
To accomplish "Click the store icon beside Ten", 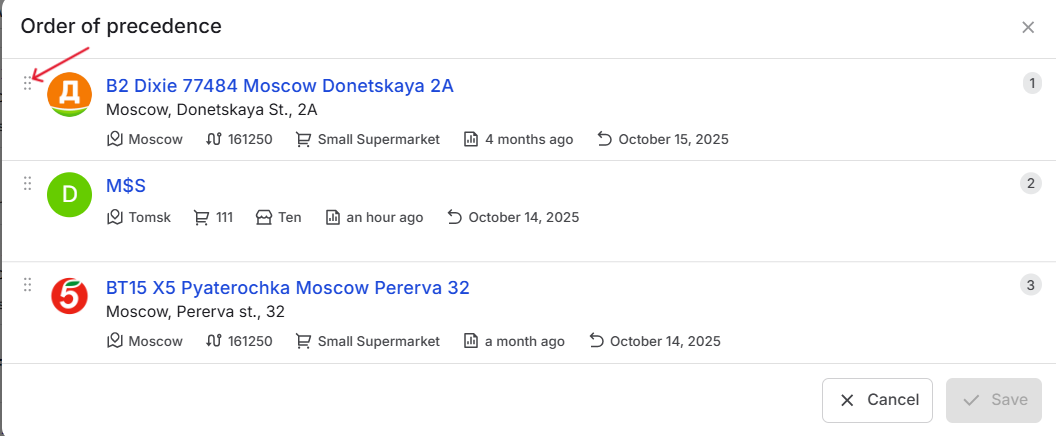I will (x=264, y=217).
